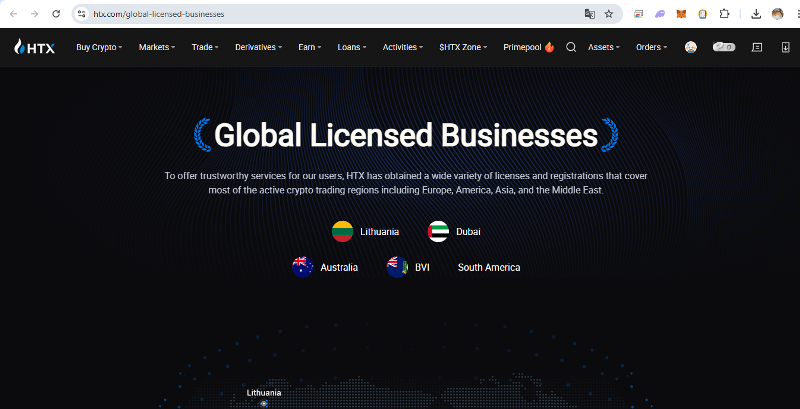This screenshot has width=800, height=409.
Task: Click the Primepool fire icon
Action: point(549,47)
